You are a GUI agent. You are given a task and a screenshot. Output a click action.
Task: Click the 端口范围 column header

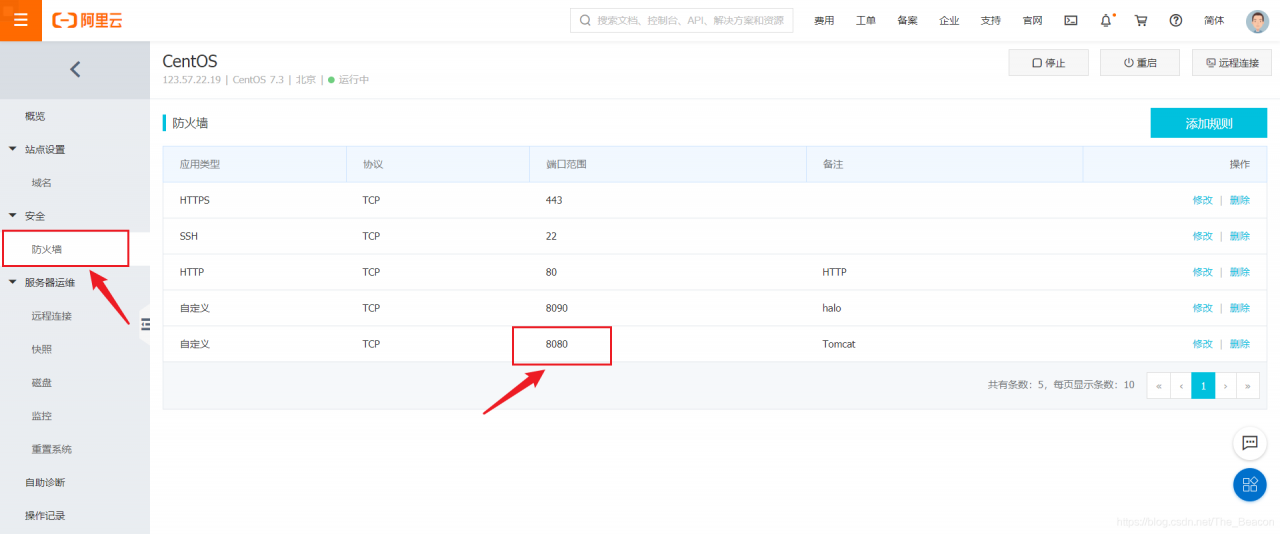tap(566, 164)
